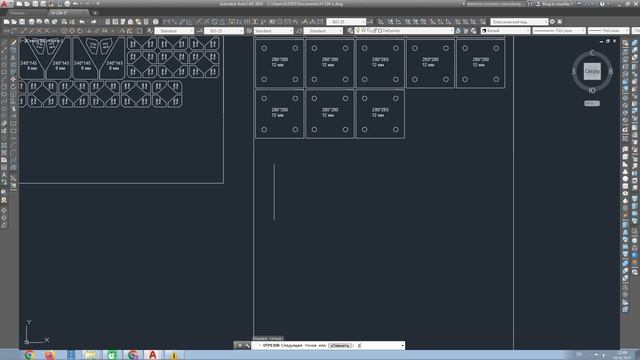The height and width of the screenshot is (360, 640).
Task: Select the Multiline Text A tool
Action: point(4,175)
